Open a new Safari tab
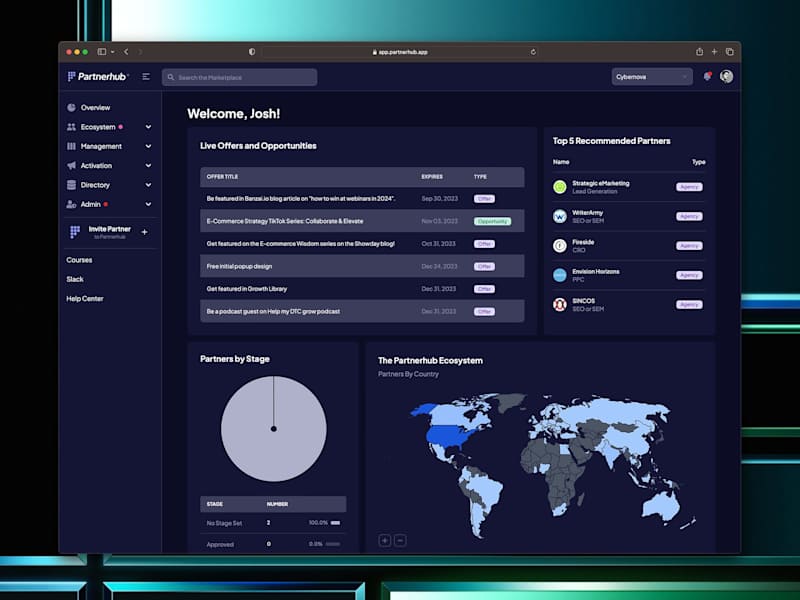800x600 pixels. click(x=714, y=52)
